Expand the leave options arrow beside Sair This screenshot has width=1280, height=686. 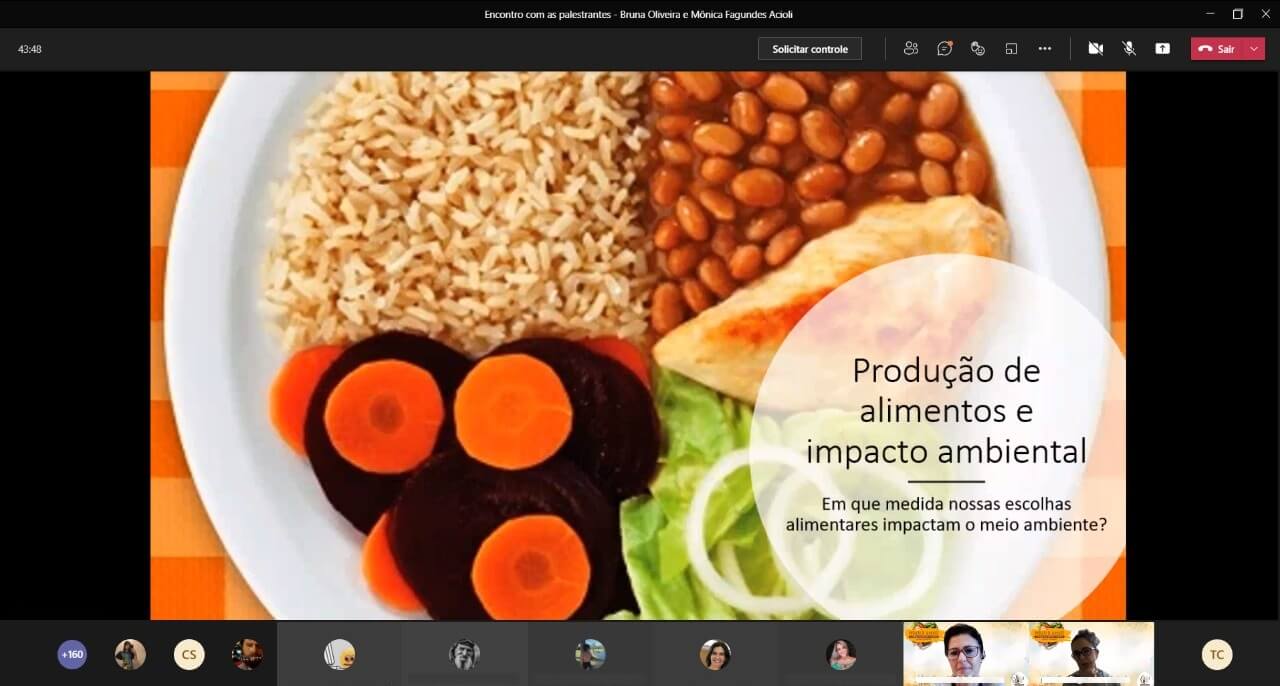click(x=1255, y=49)
